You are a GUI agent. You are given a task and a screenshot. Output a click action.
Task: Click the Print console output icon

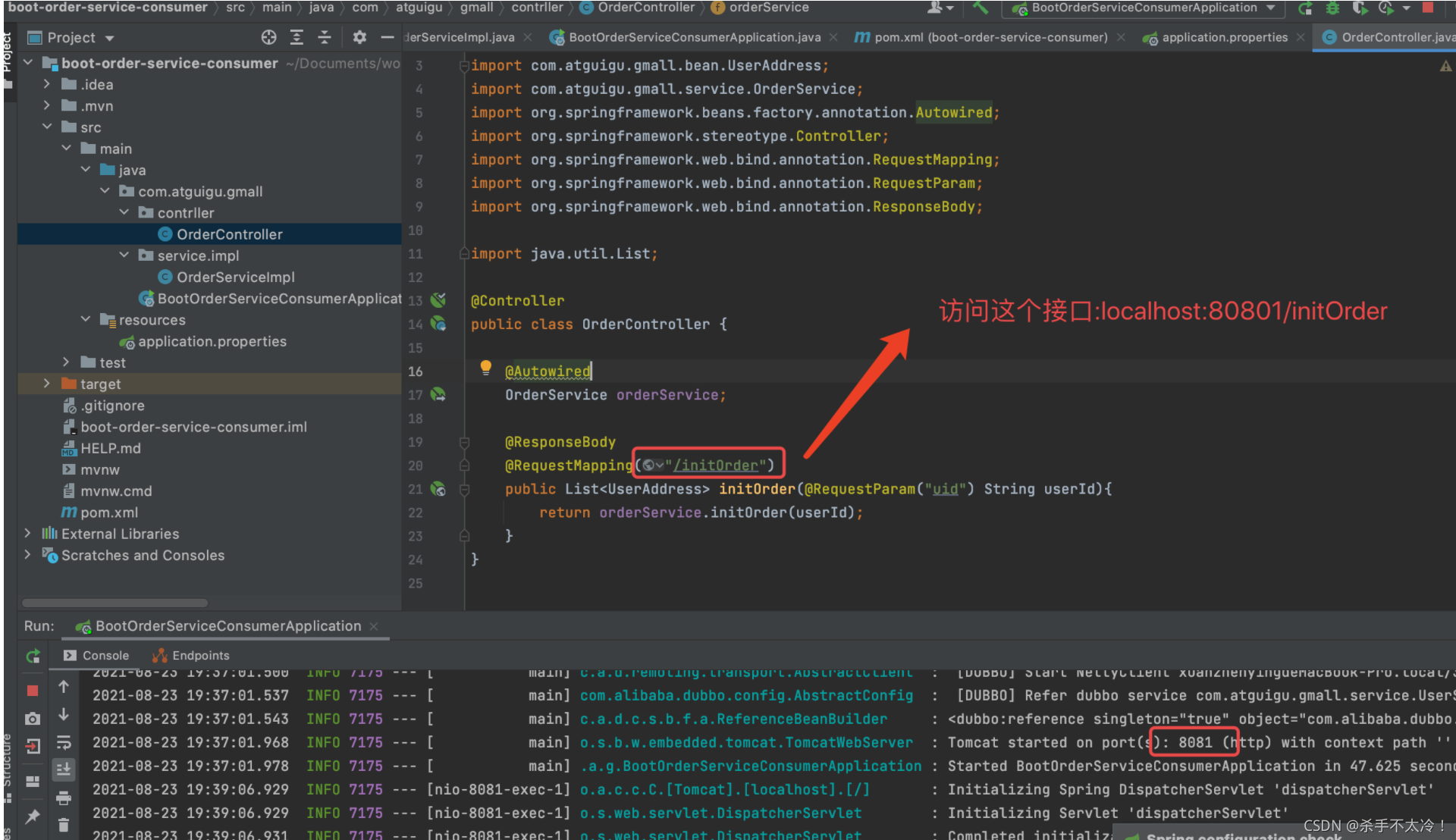64,798
